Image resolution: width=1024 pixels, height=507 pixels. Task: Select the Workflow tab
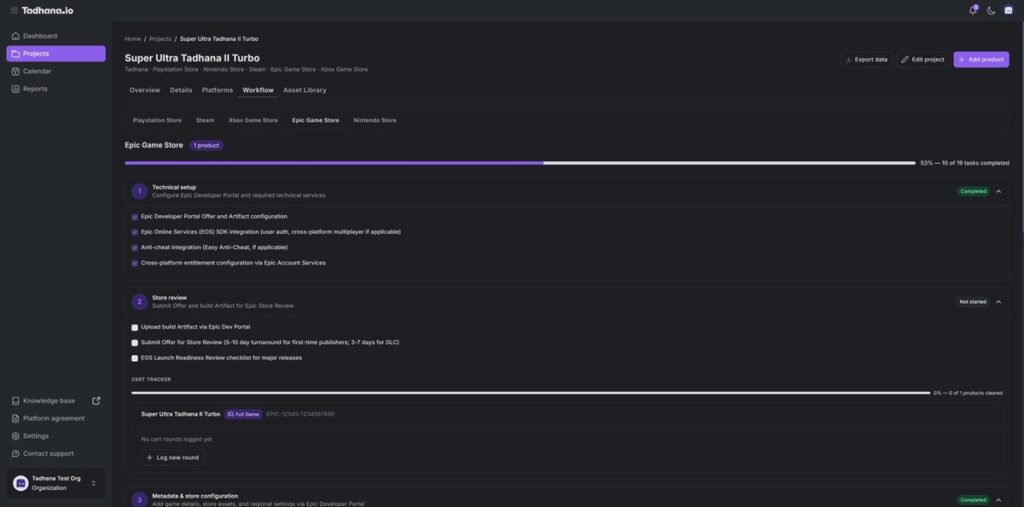(258, 90)
